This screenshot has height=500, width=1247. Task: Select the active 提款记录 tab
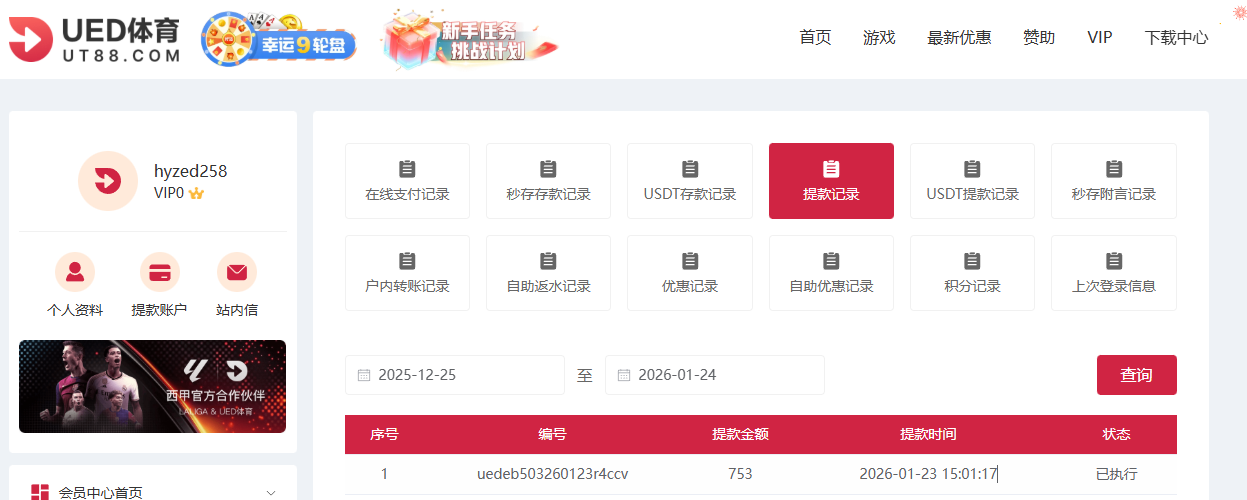831,181
